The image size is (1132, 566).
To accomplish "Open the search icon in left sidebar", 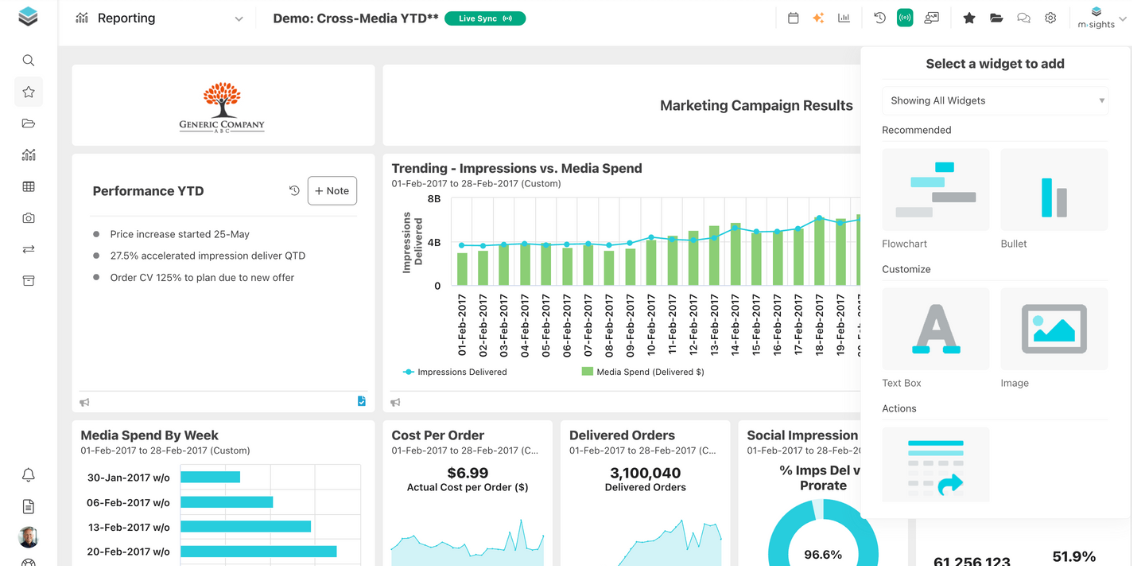I will pos(28,60).
